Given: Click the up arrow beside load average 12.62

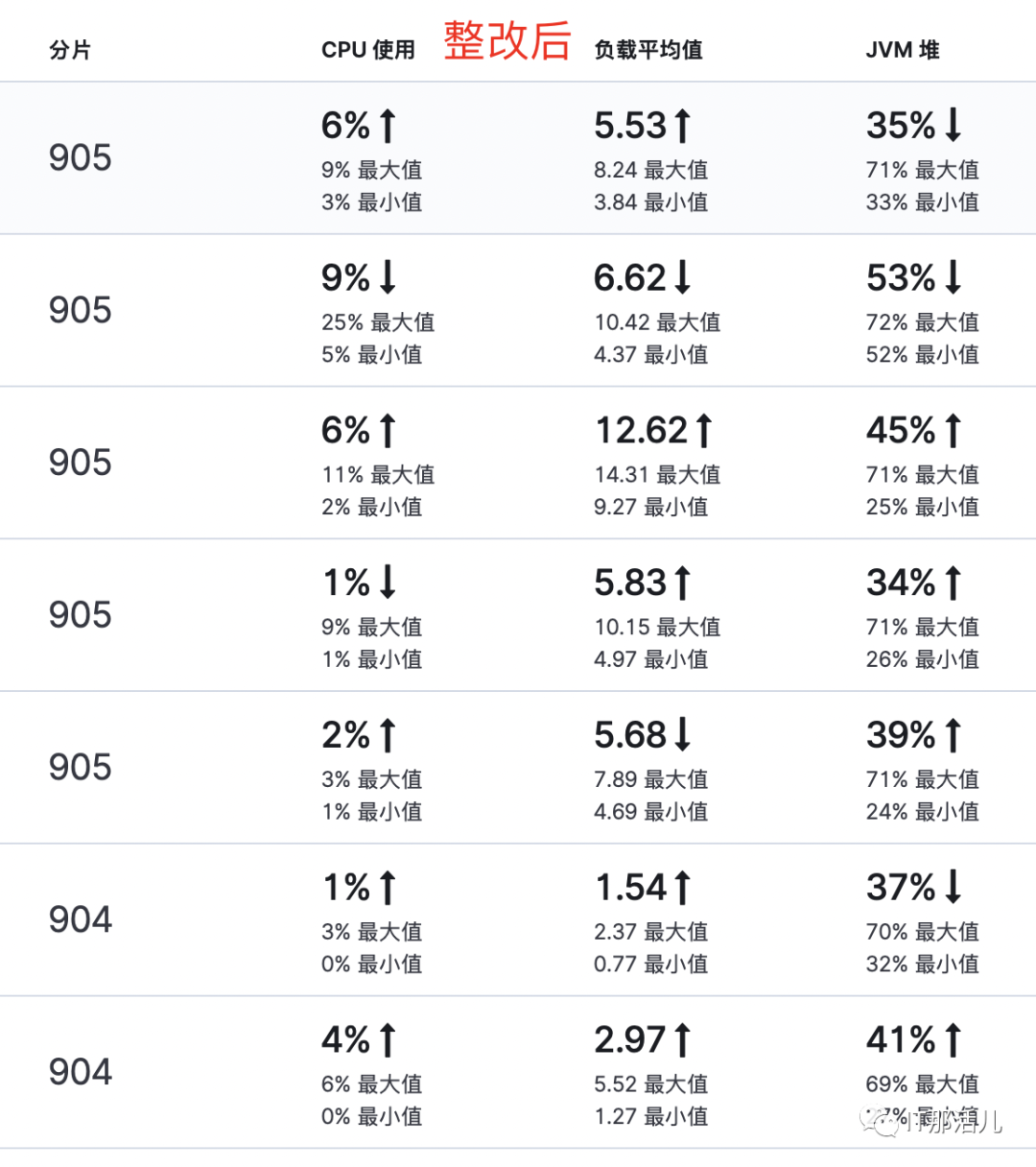Looking at the screenshot, I should point(704,430).
